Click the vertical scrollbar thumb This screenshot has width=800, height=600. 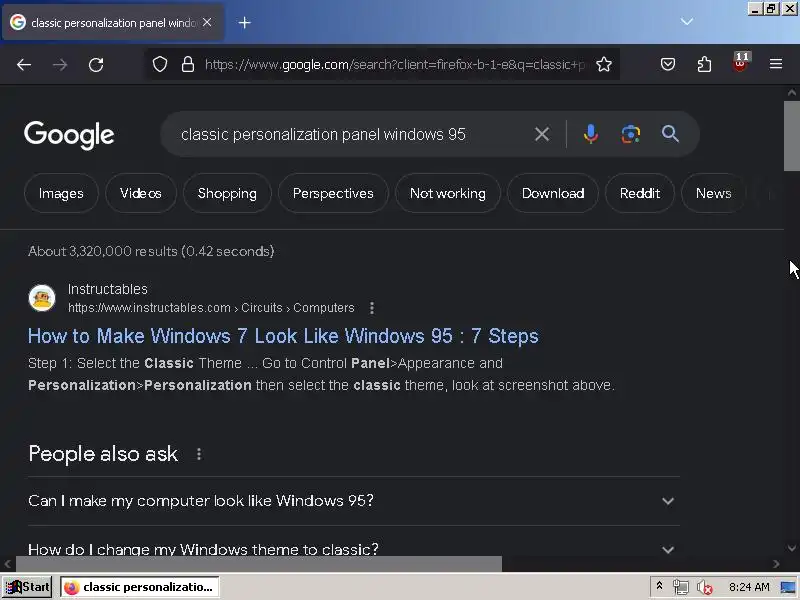[x=792, y=136]
